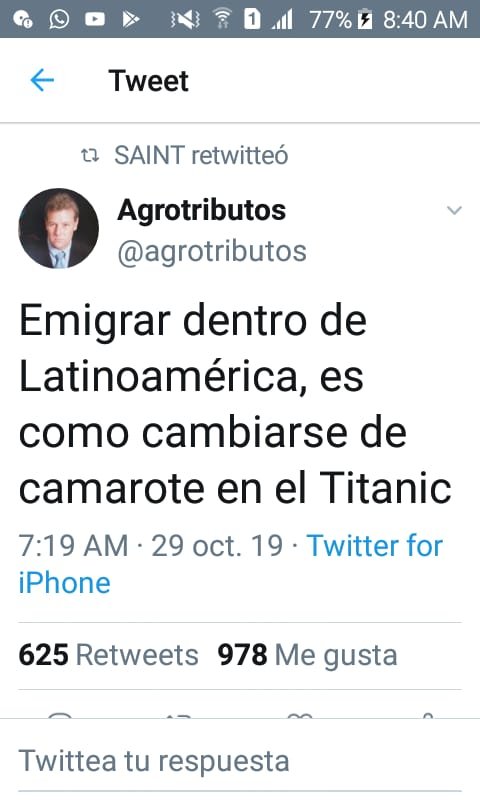Tap the muted vibrate status icon
The image size is (480, 800).
(185, 19)
